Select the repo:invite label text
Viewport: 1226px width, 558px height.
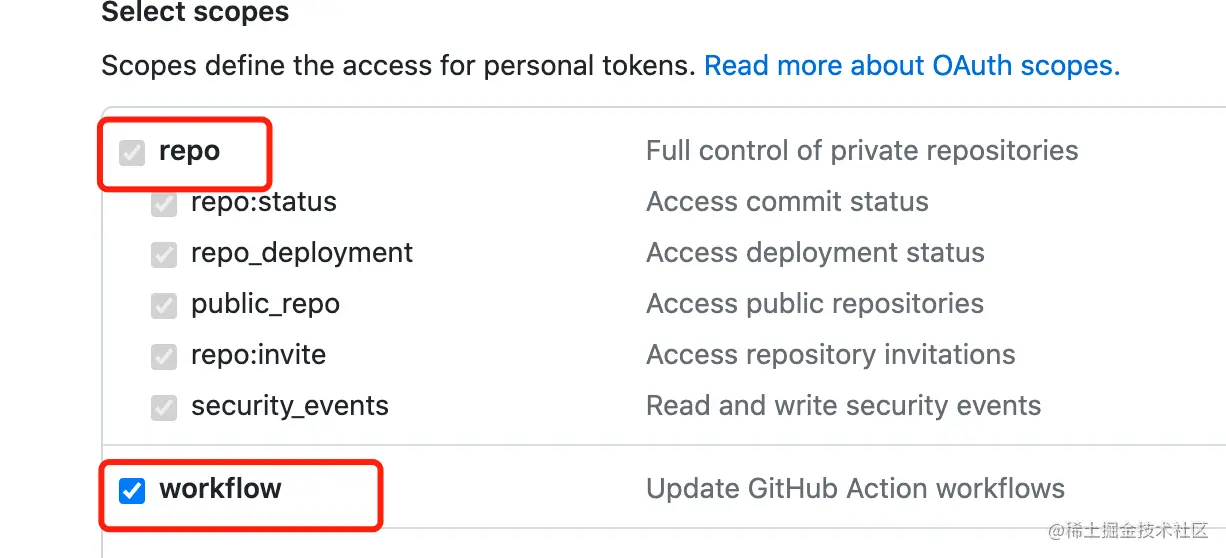point(258,355)
